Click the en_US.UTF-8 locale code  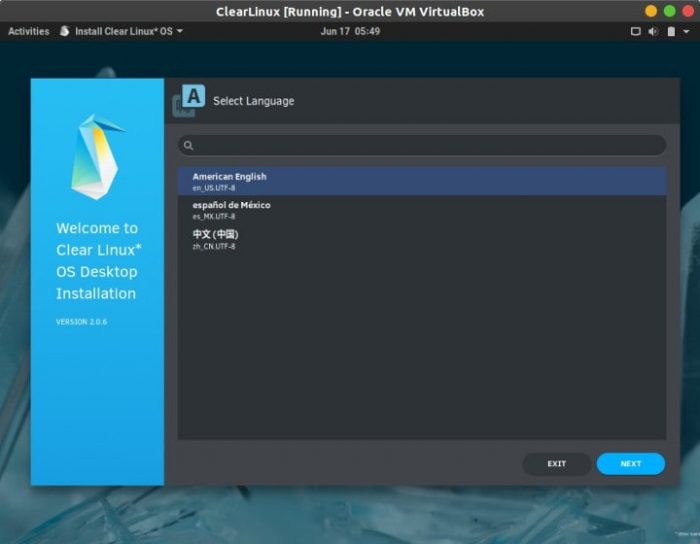pos(214,188)
